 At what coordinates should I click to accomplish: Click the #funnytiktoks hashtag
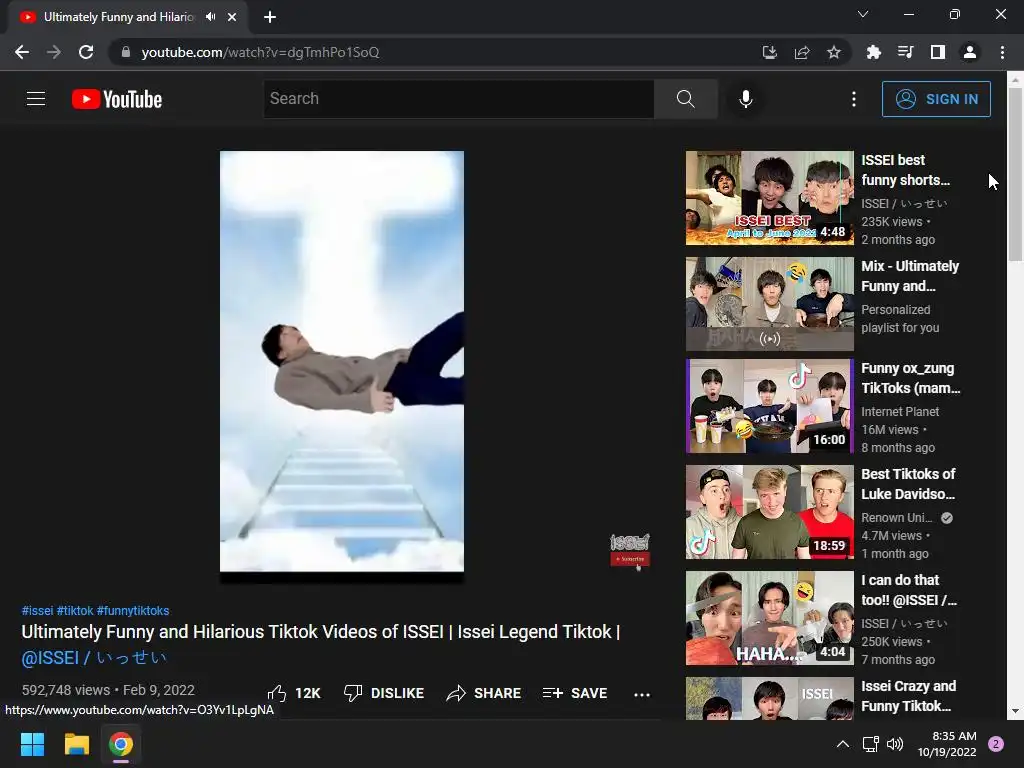[x=133, y=611]
